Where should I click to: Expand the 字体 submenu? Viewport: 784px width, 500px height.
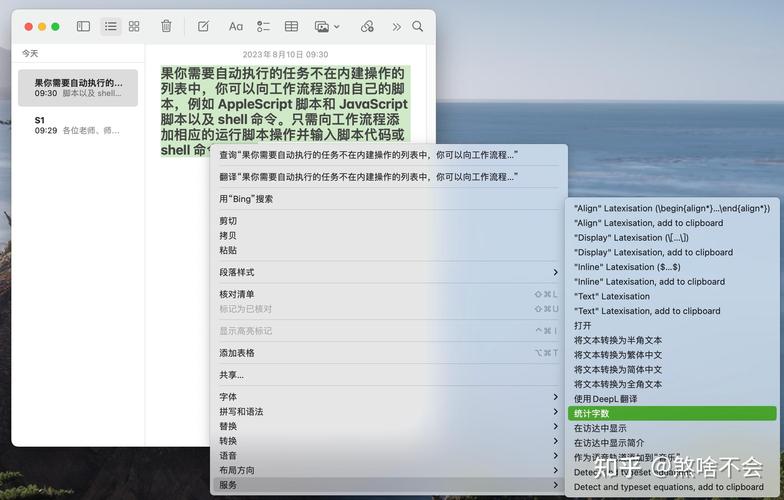pos(388,397)
